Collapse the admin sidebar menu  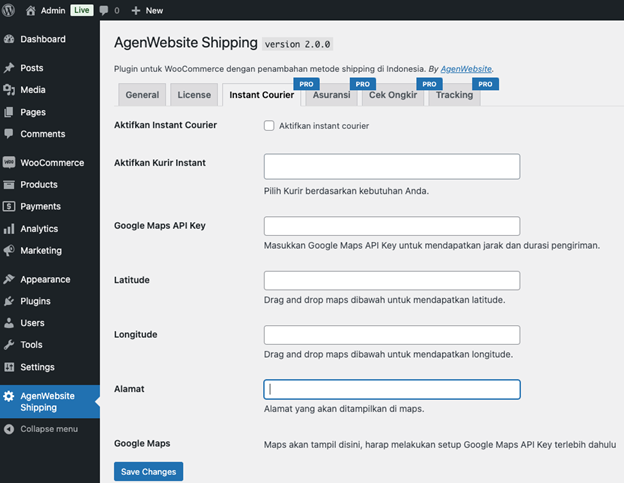click(48, 429)
